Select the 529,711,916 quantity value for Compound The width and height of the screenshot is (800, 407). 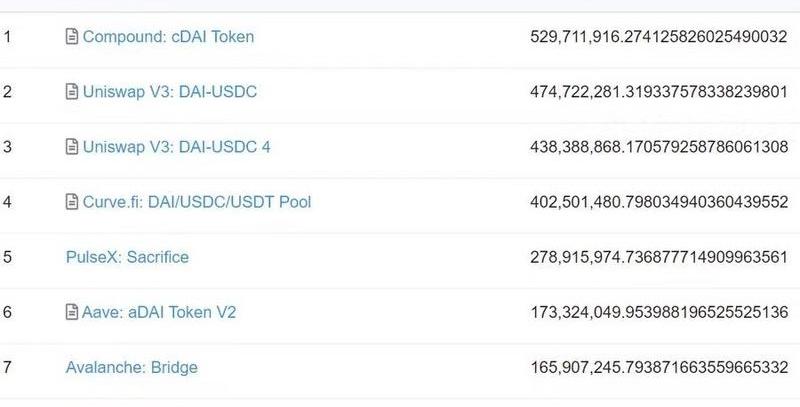[659, 37]
